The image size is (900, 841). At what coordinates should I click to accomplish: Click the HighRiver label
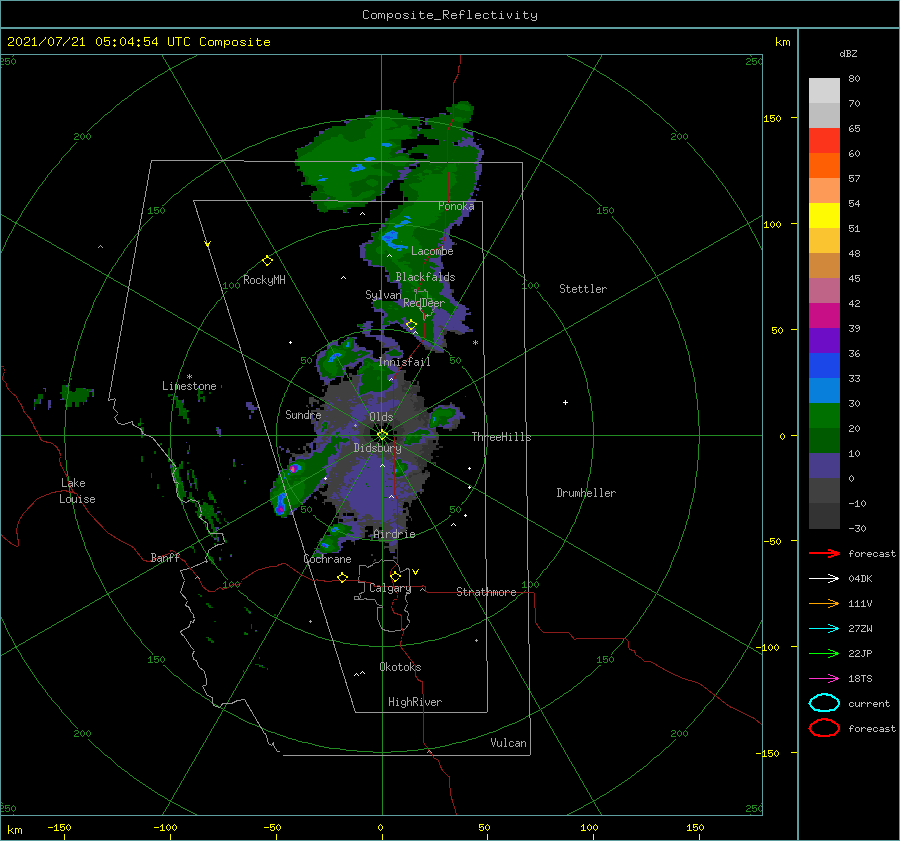point(415,702)
